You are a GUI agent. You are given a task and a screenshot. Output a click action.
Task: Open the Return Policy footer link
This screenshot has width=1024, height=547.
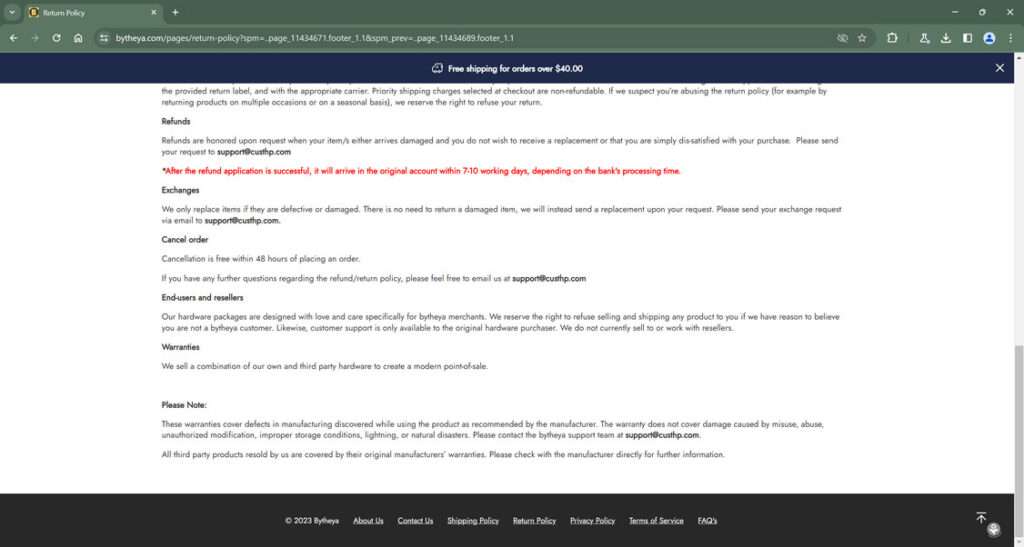coord(534,520)
